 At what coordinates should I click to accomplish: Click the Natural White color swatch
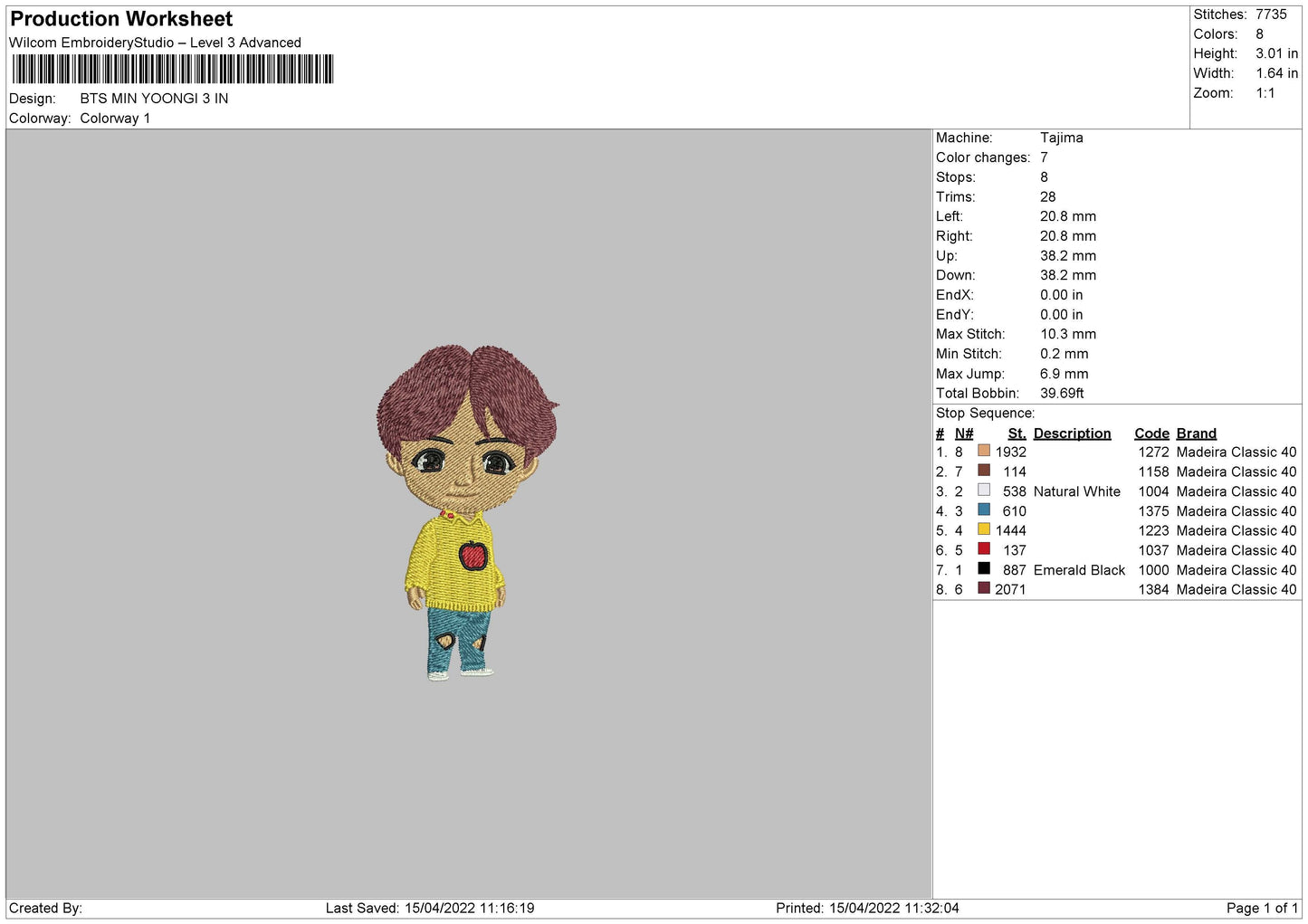[983, 491]
